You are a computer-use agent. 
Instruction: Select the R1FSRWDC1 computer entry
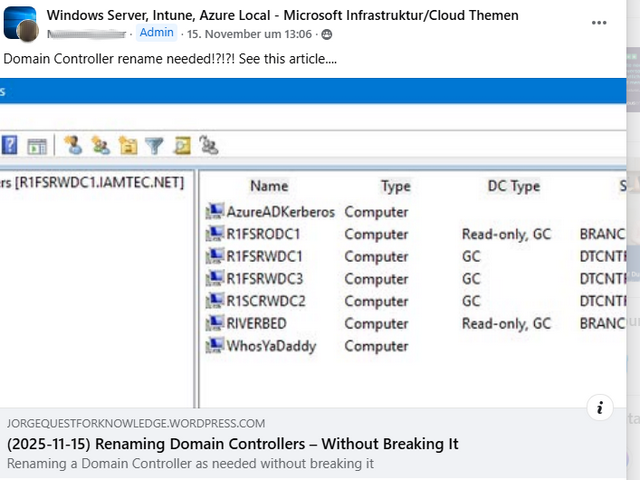(264, 256)
